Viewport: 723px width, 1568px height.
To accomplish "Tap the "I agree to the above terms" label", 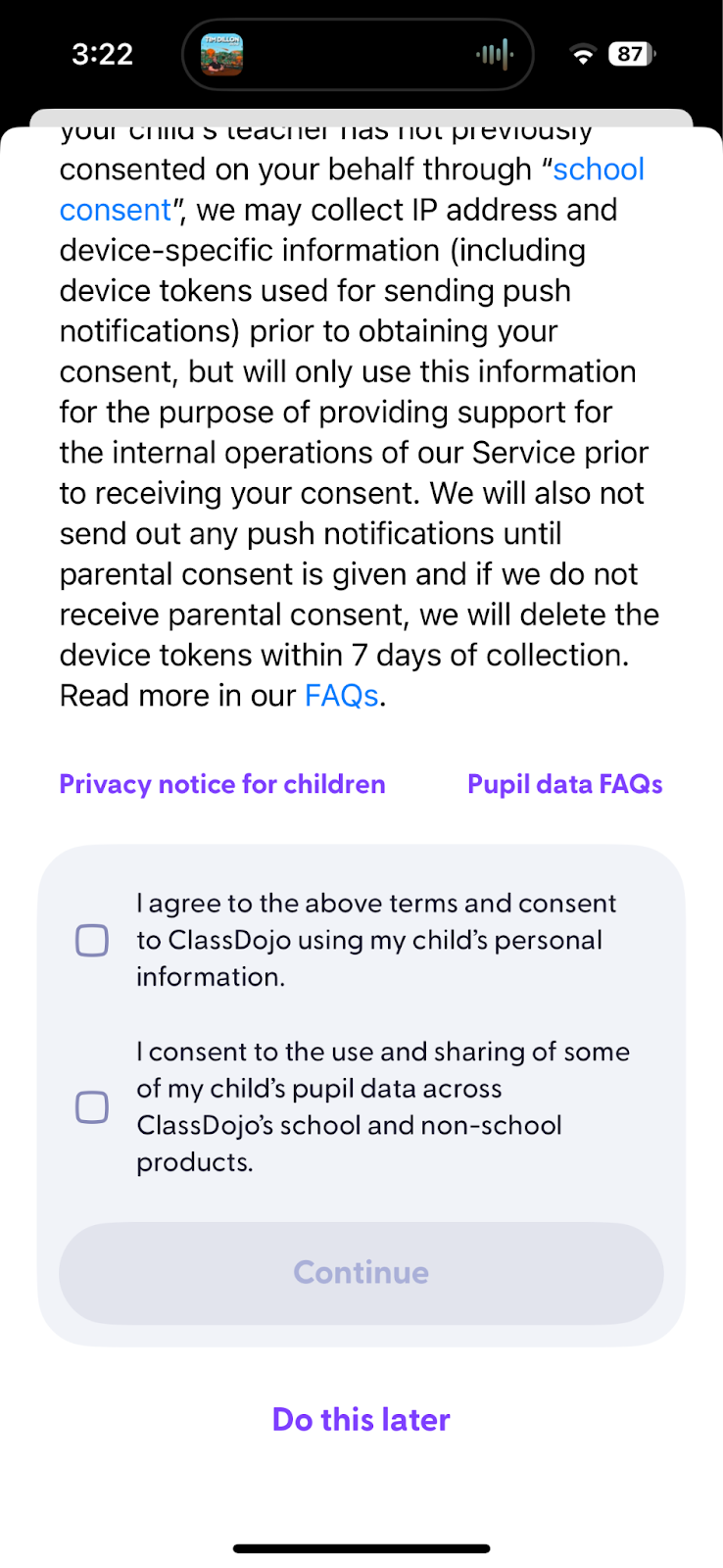I will point(377,940).
